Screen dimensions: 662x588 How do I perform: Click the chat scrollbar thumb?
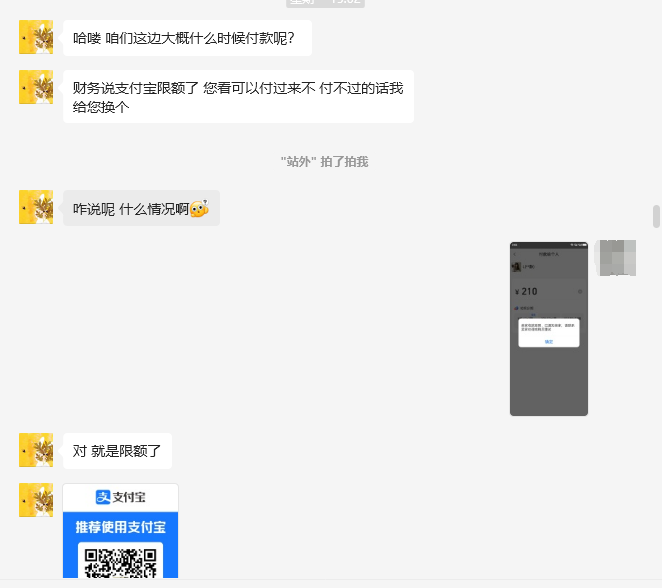click(x=656, y=216)
